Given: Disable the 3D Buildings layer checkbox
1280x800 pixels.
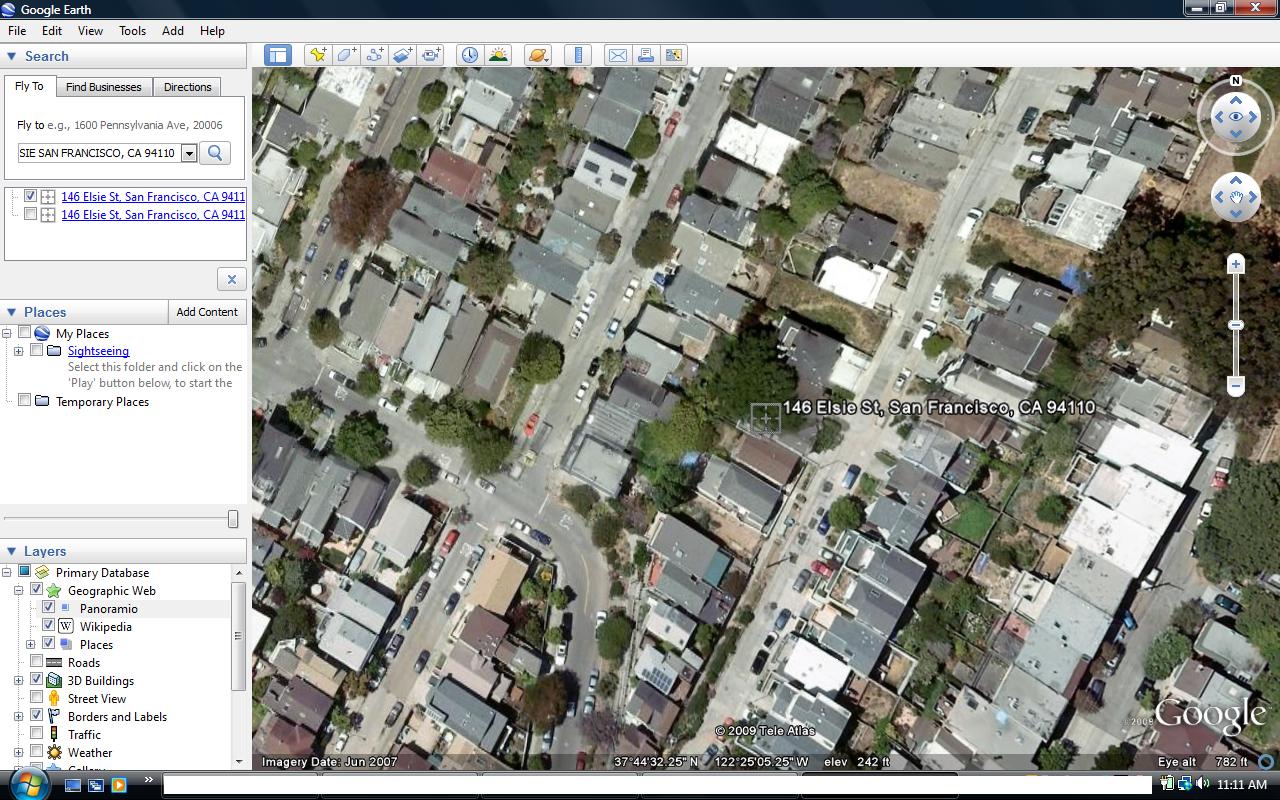Looking at the screenshot, I should 37,680.
